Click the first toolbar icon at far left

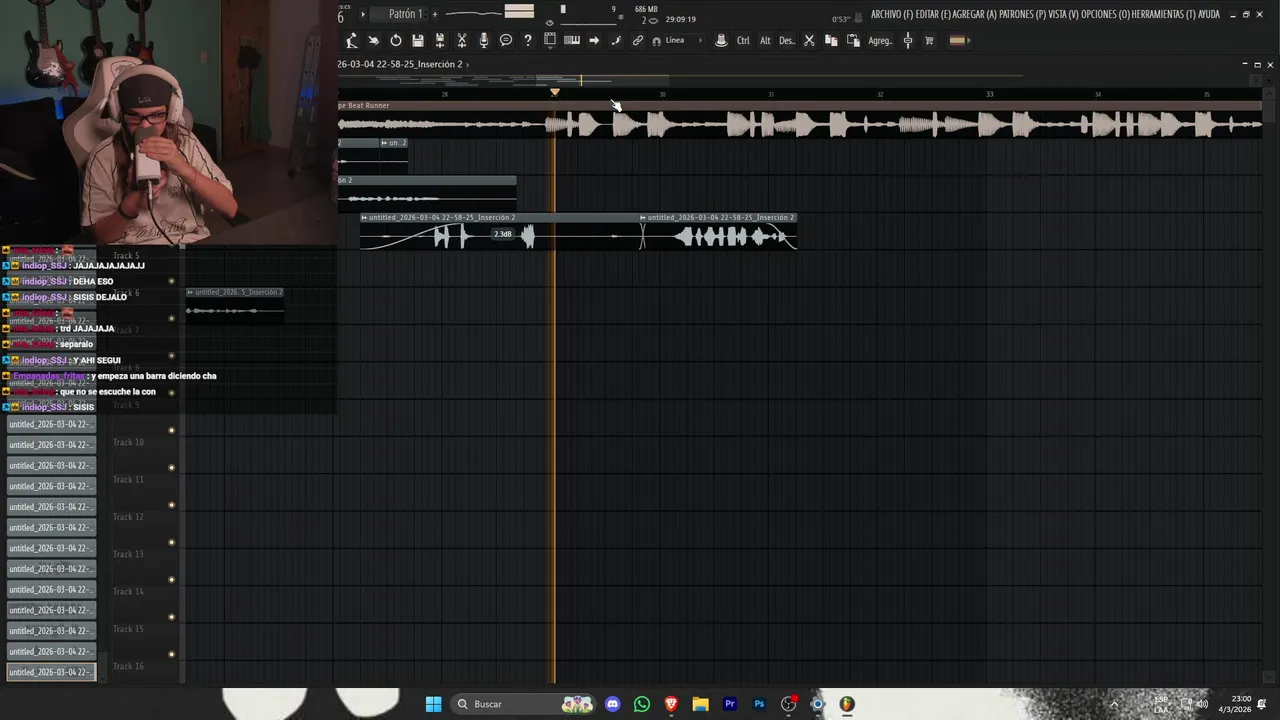[352, 41]
